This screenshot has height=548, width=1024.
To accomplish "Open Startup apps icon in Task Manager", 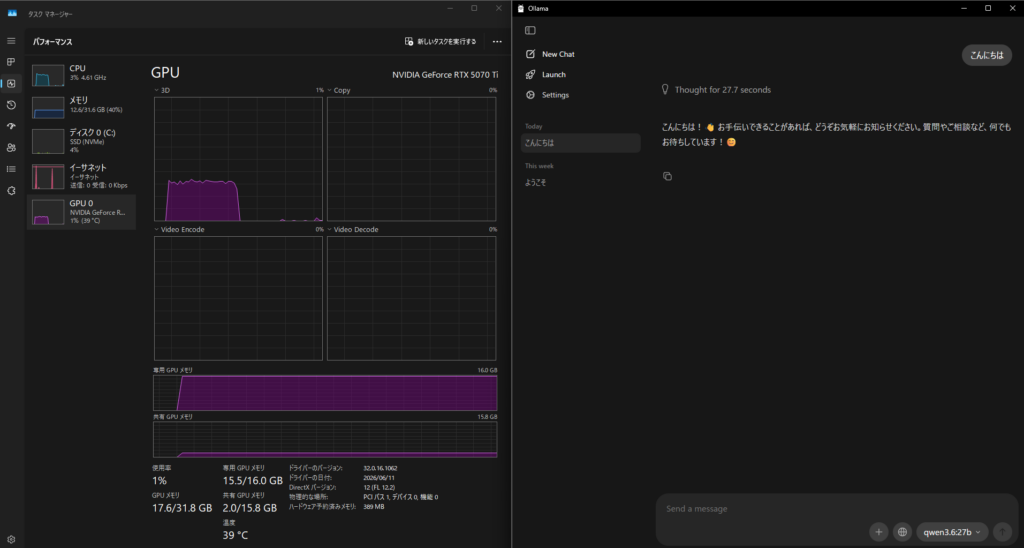I will 11,126.
